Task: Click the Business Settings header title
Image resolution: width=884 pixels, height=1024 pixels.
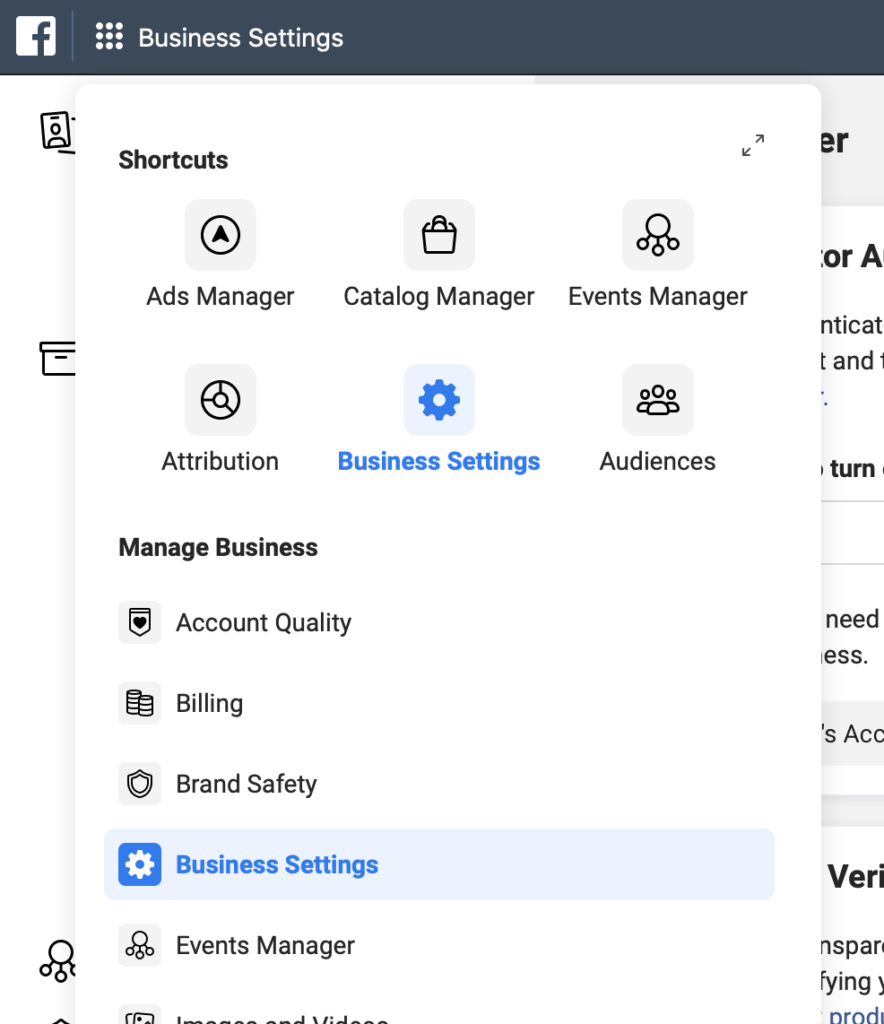Action: pos(240,38)
